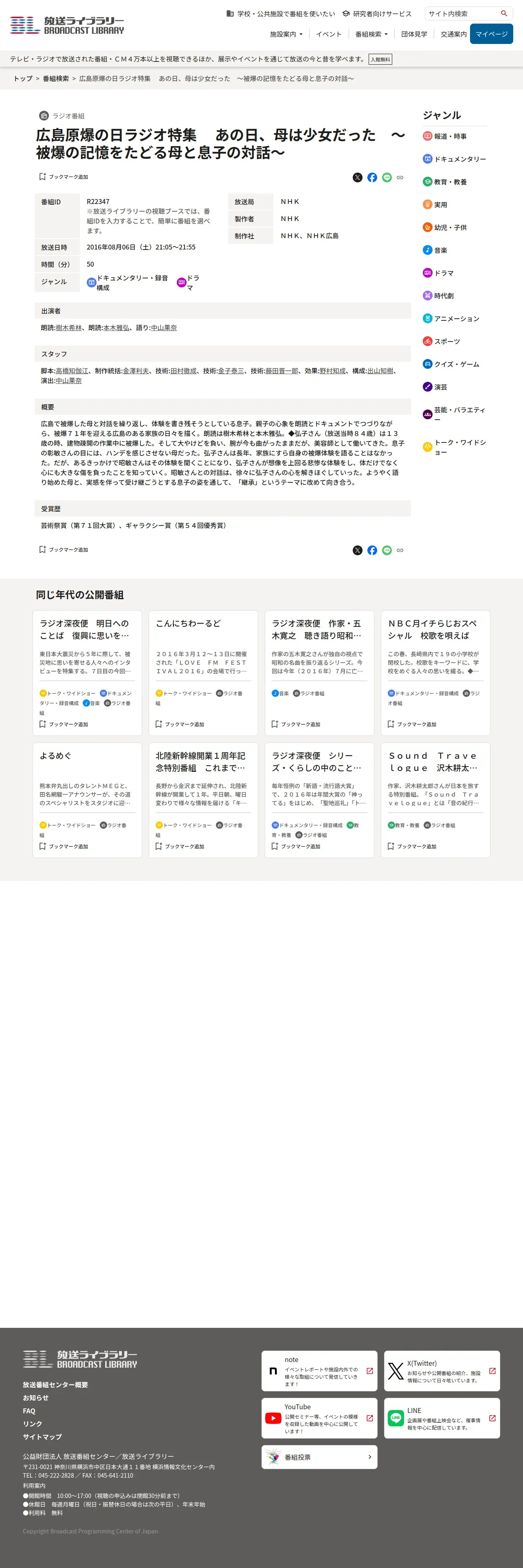
Task: Select the 演芸 genre icon
Action: pos(427,387)
